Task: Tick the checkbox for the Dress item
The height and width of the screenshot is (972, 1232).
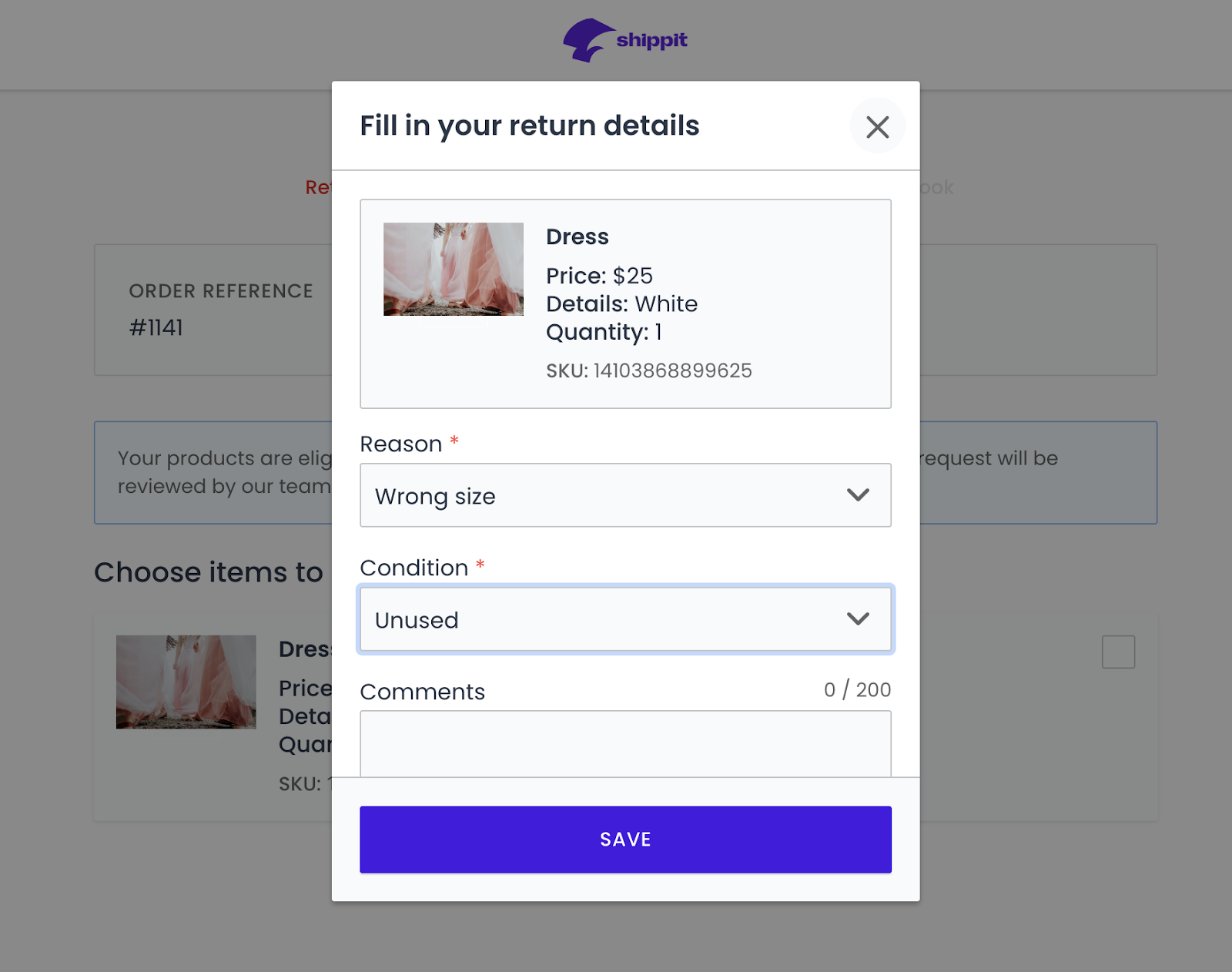Action: pyautogui.click(x=1118, y=652)
